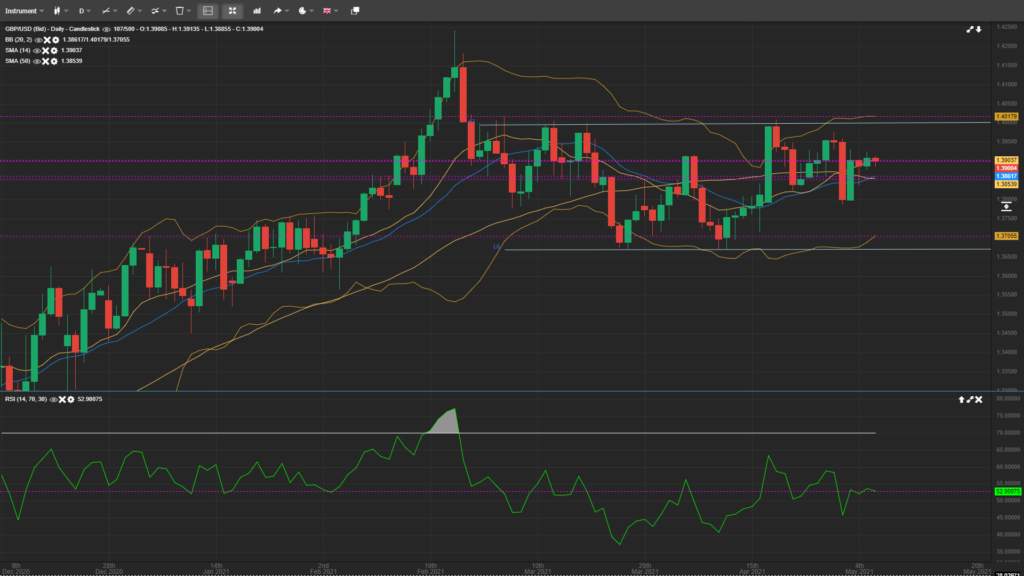Toggle visibility of SMA (50) indicator

tap(37, 61)
